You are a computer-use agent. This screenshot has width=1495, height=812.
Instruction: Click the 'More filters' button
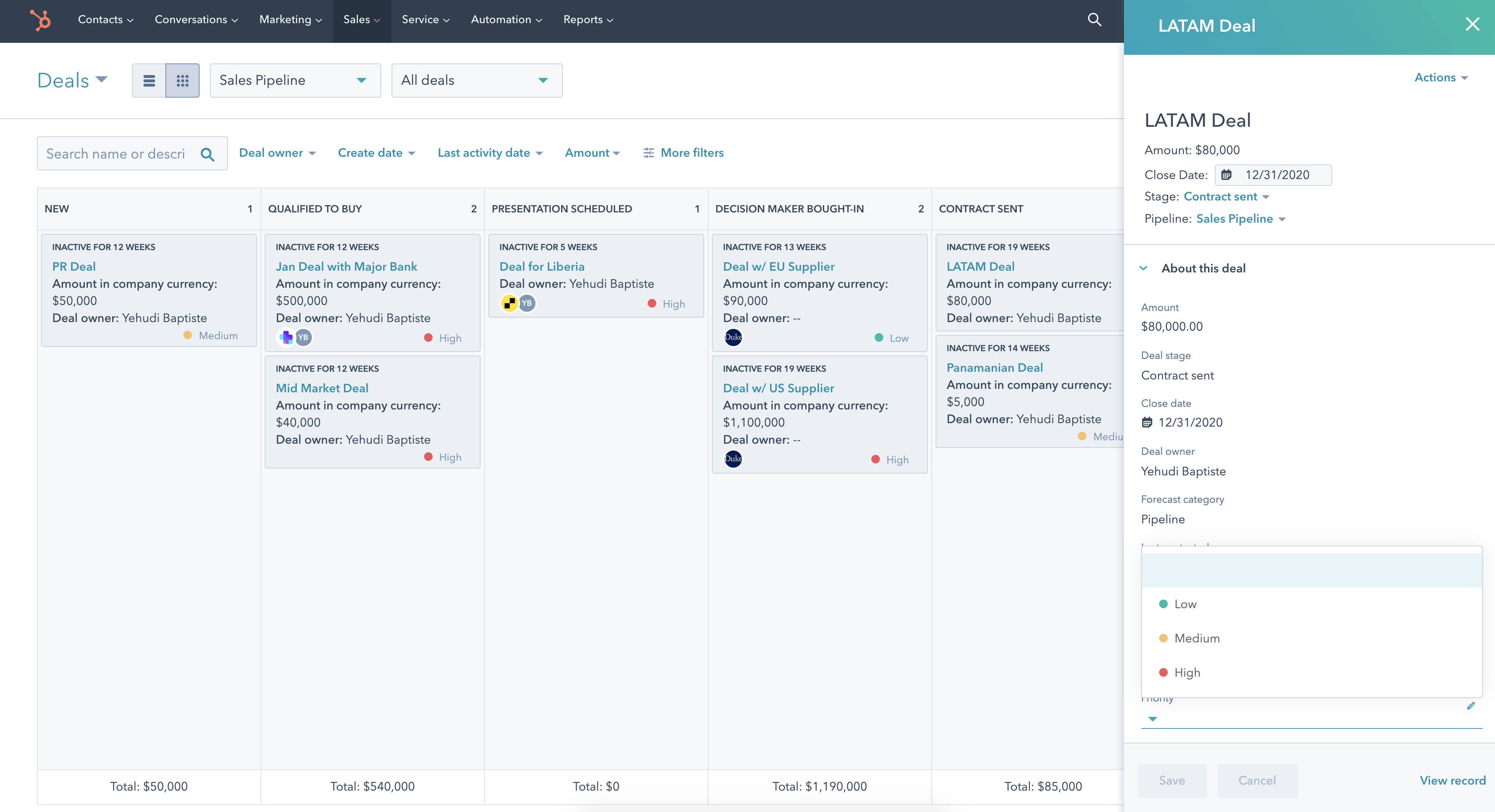coord(683,153)
